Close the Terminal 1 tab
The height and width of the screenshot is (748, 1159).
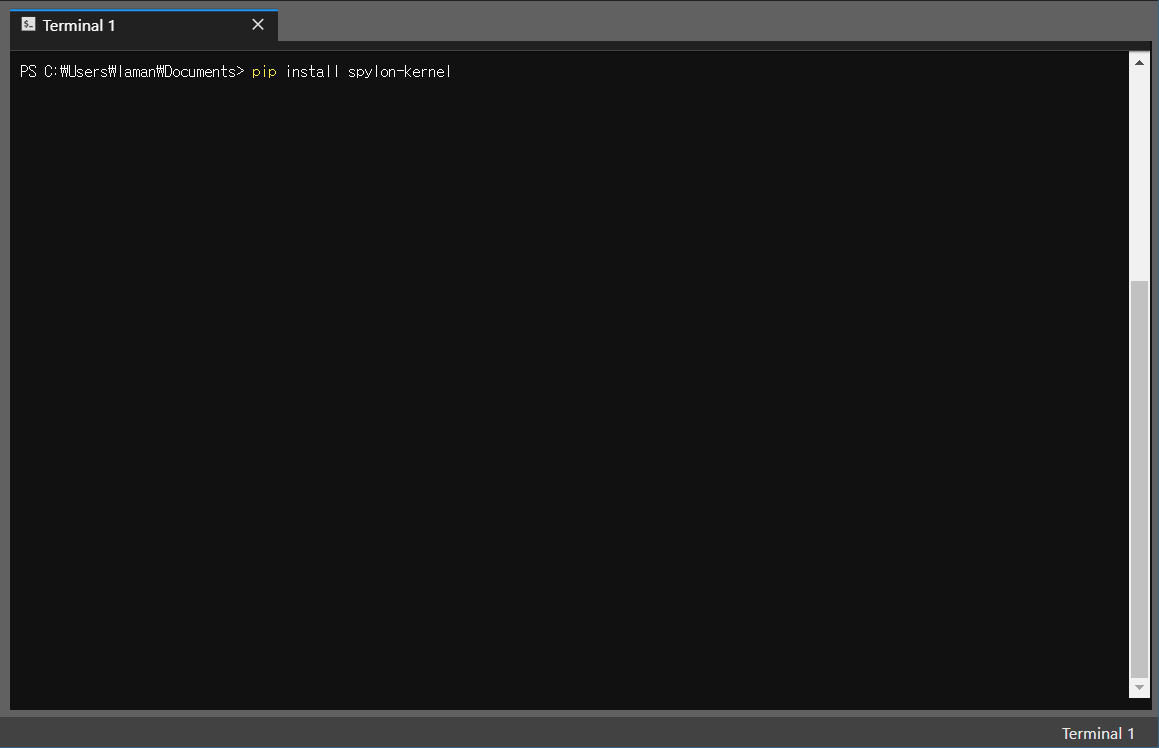point(258,25)
